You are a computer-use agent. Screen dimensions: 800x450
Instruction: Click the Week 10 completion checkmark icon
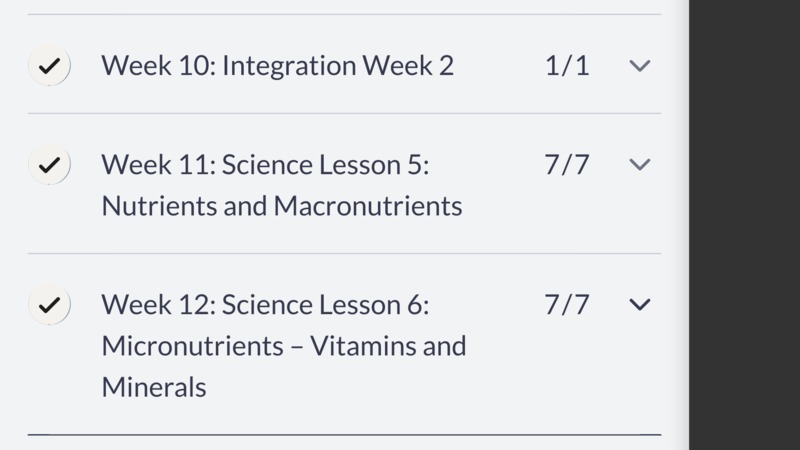pyautogui.click(x=49, y=65)
